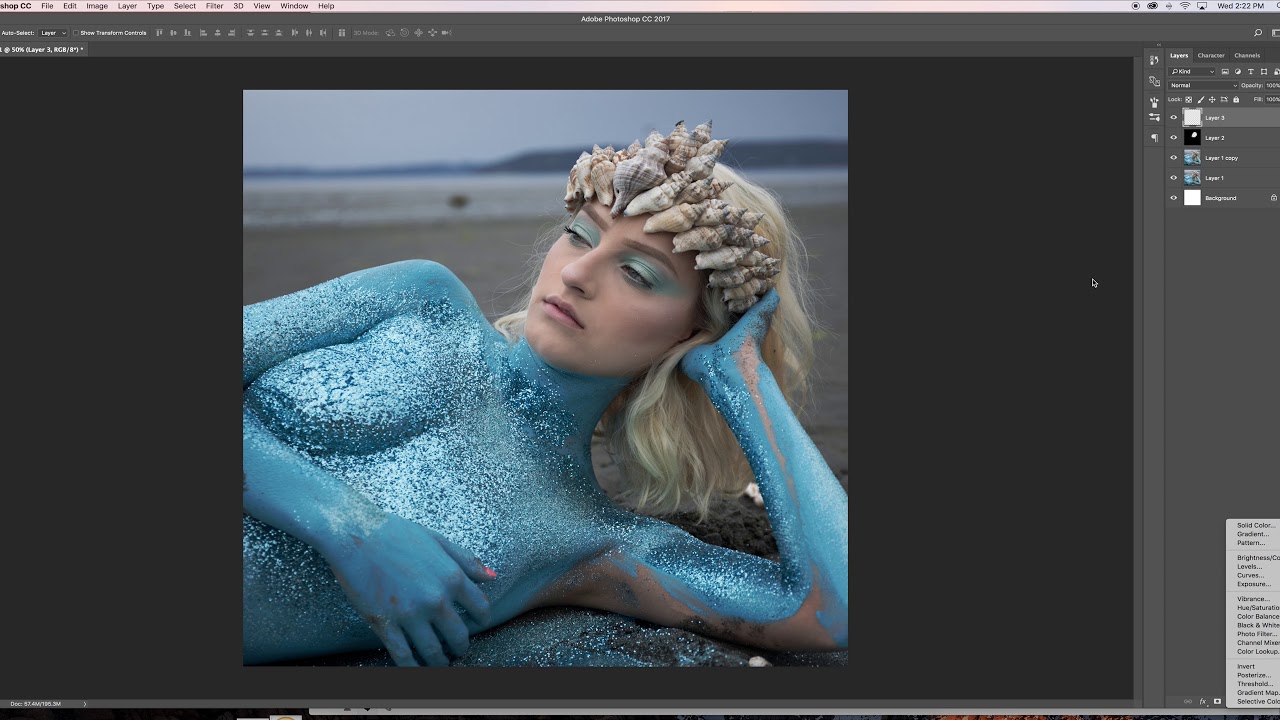The height and width of the screenshot is (720, 1280).
Task: Select Layer 2 mask thumbnail
Action: (x=1192, y=137)
